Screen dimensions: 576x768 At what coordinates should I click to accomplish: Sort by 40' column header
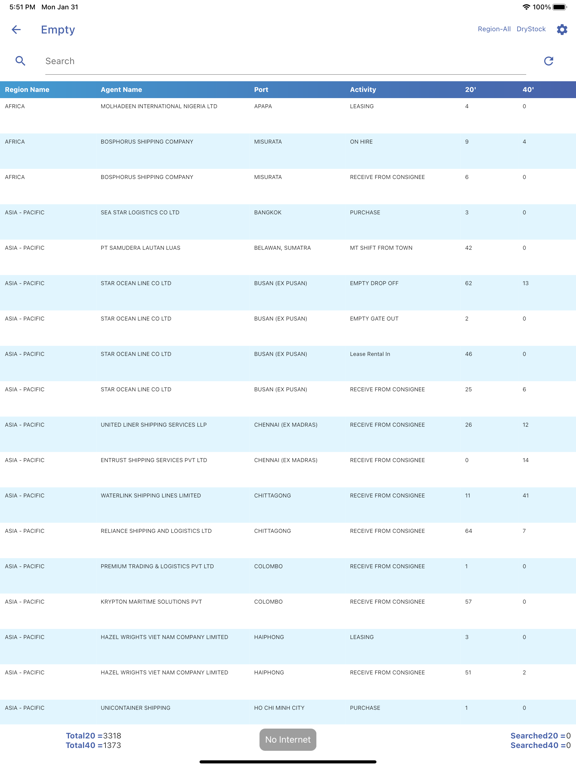coord(528,90)
